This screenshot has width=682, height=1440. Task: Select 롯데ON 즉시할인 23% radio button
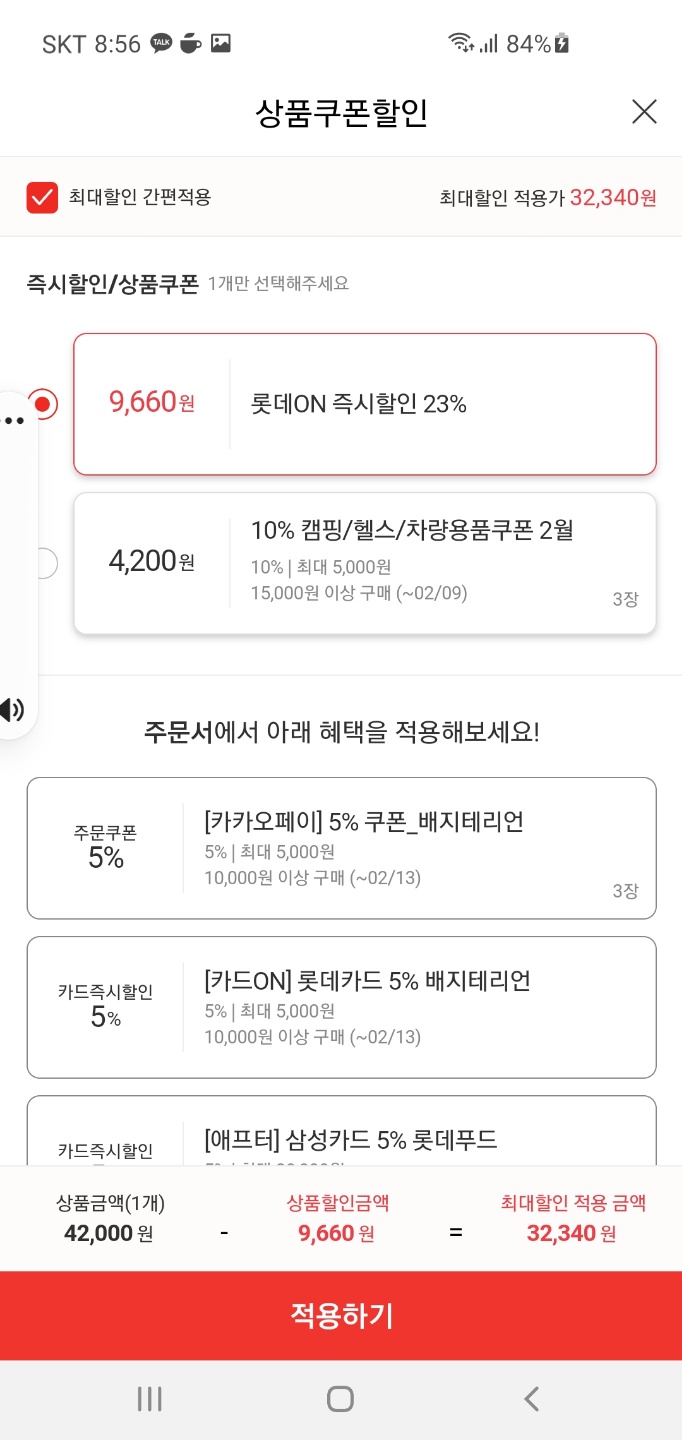pyautogui.click(x=43, y=404)
